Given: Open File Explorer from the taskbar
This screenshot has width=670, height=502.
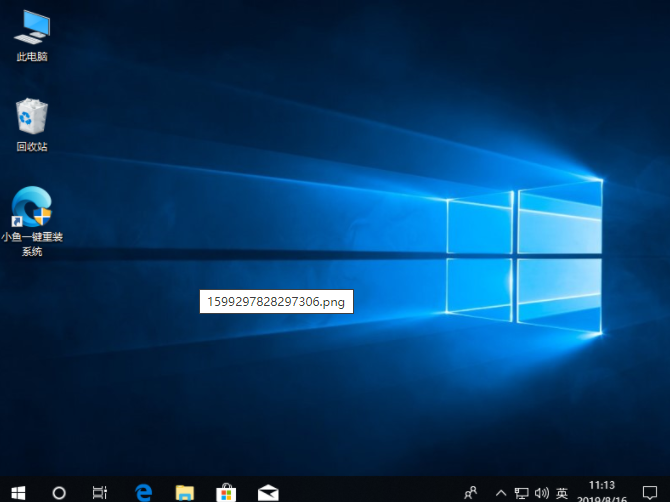Looking at the screenshot, I should (185, 492).
